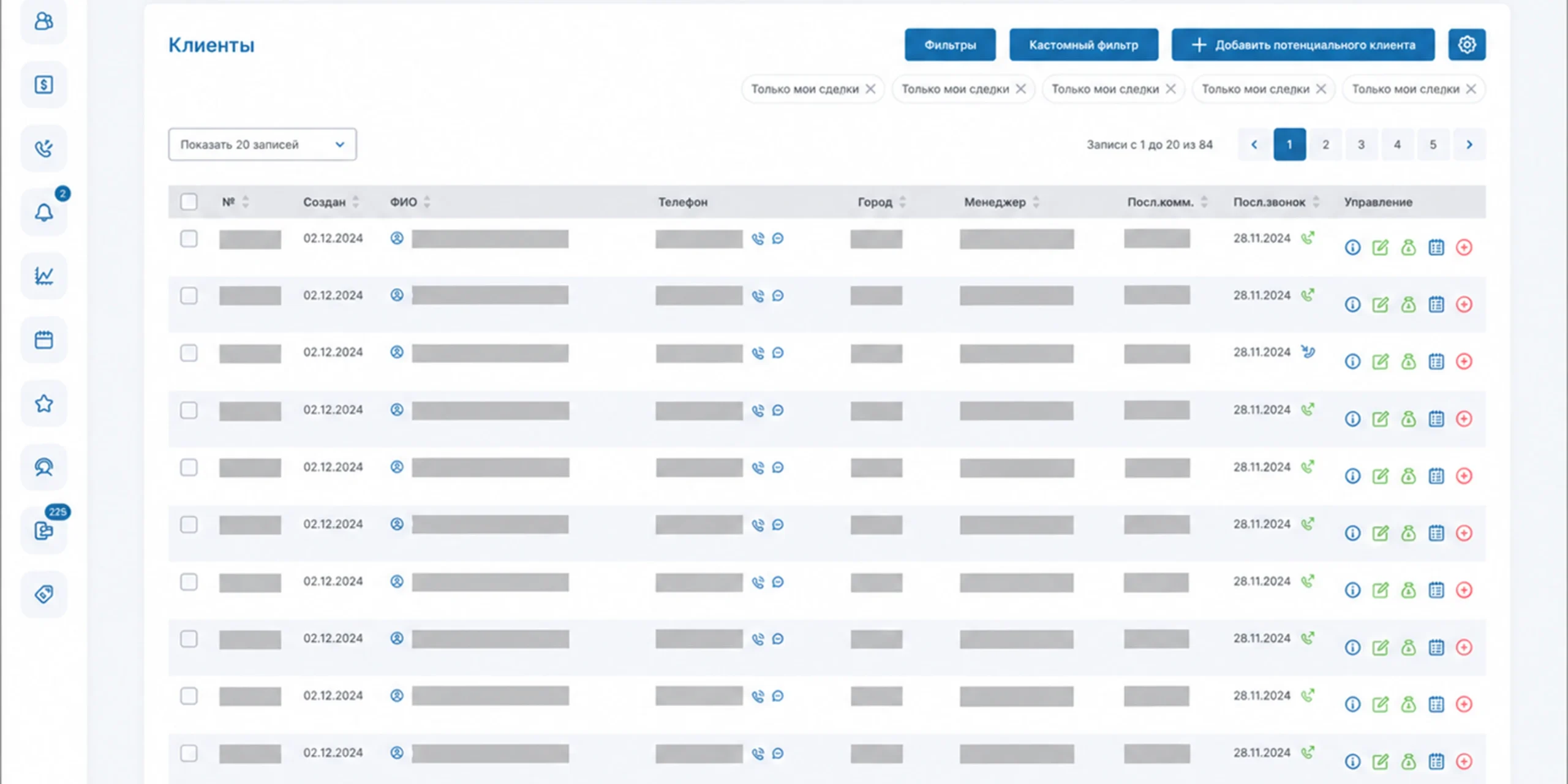Image resolution: width=1568 pixels, height=784 pixels.
Task: Go to page 2 in pagination
Action: [x=1325, y=145]
